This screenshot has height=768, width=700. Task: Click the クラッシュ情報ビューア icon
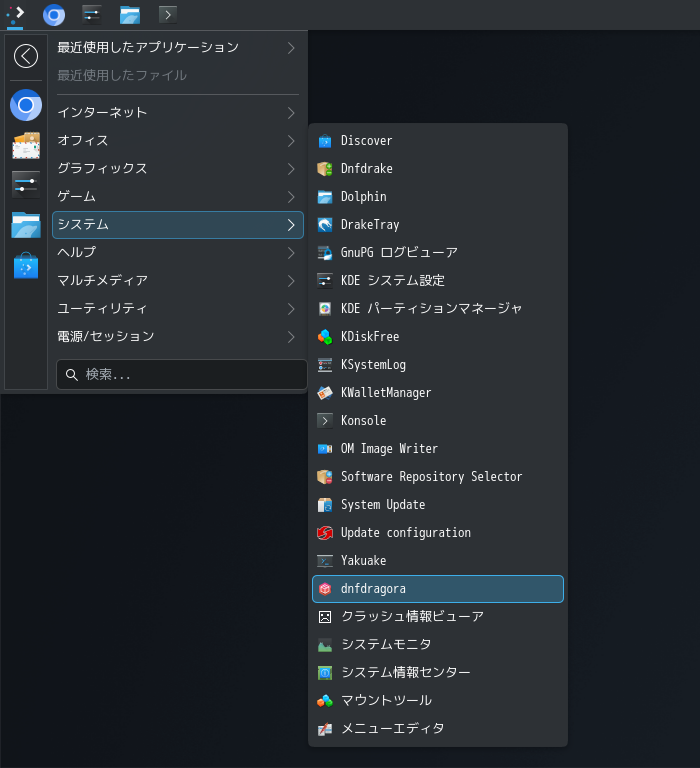325,617
